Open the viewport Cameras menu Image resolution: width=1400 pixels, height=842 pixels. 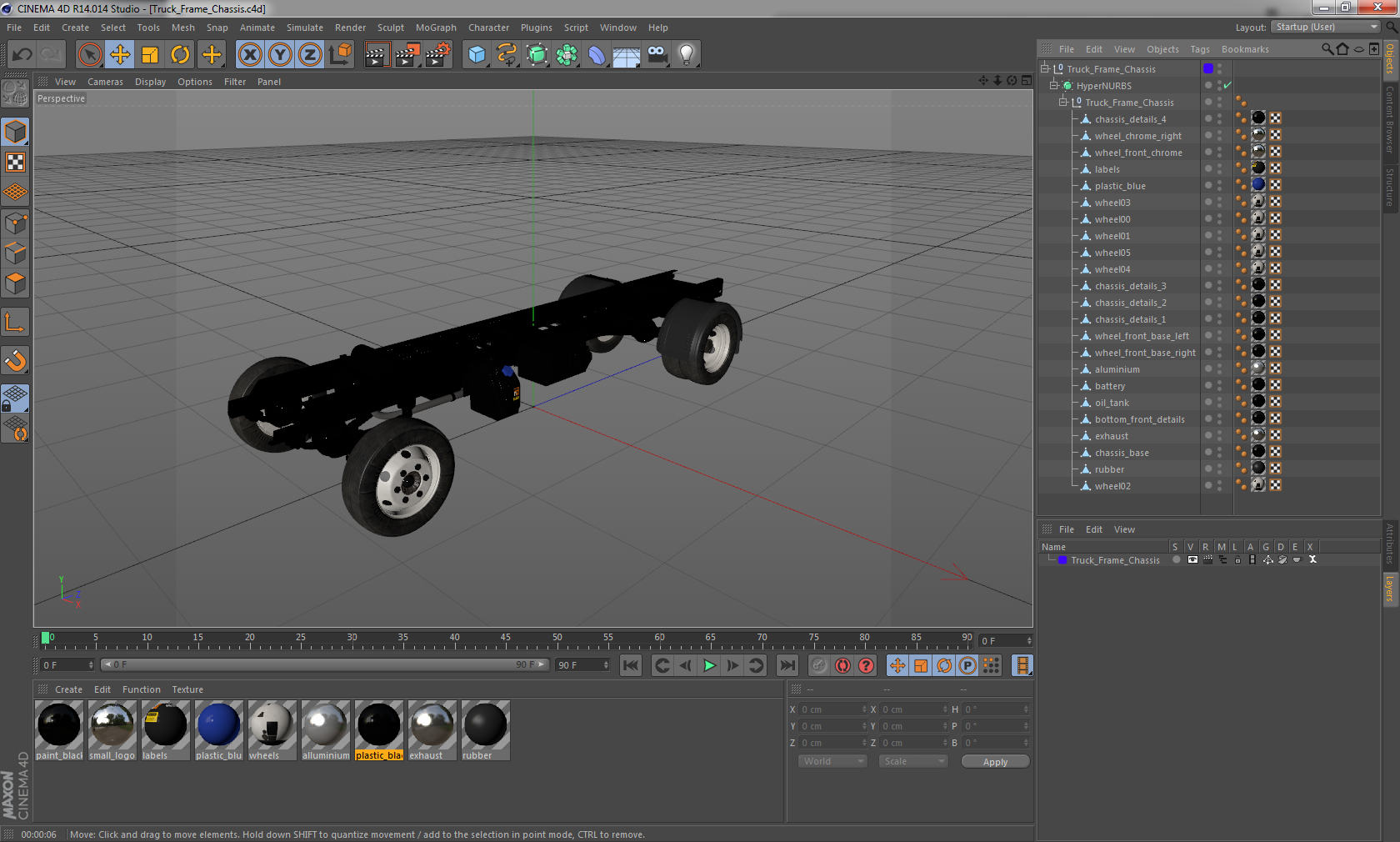[x=105, y=82]
